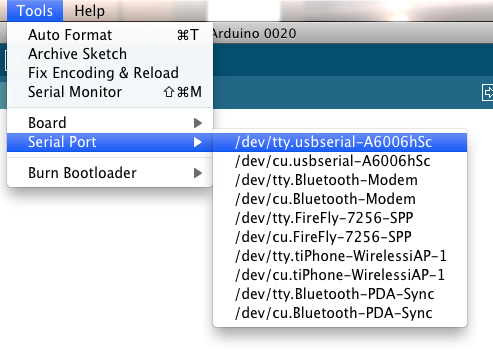
Task: Expand the Board submenu arrow
Action: [198, 123]
